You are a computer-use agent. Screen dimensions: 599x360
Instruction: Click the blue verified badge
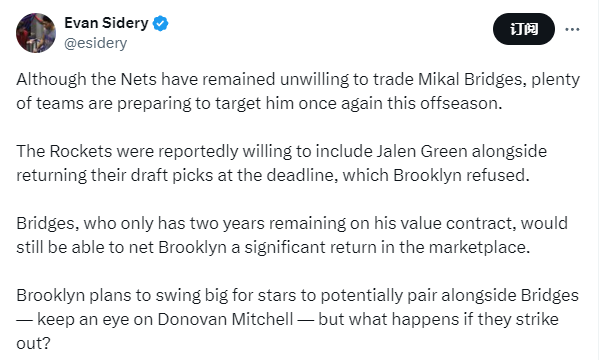pos(160,23)
